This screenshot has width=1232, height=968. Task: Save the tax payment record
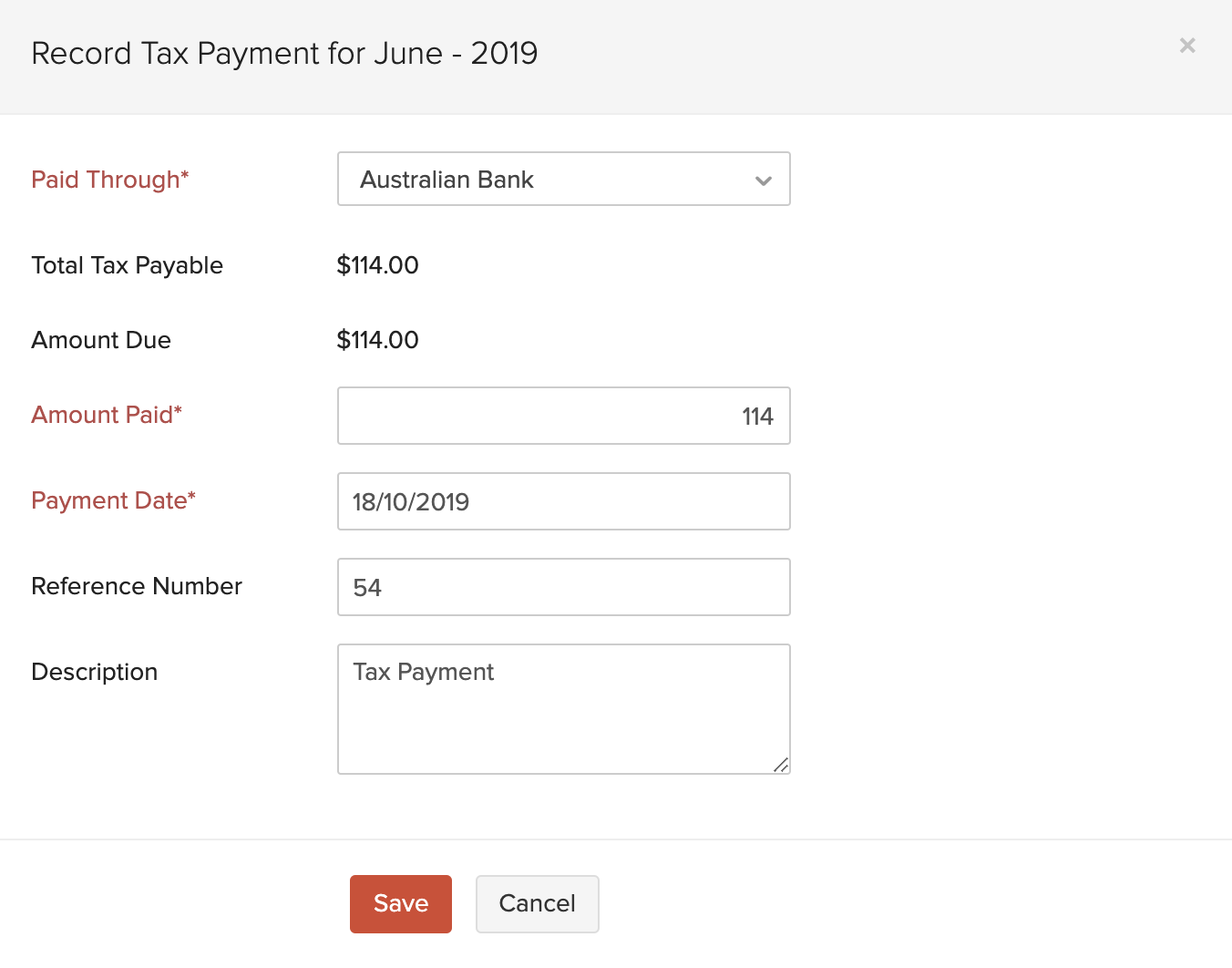coord(400,903)
